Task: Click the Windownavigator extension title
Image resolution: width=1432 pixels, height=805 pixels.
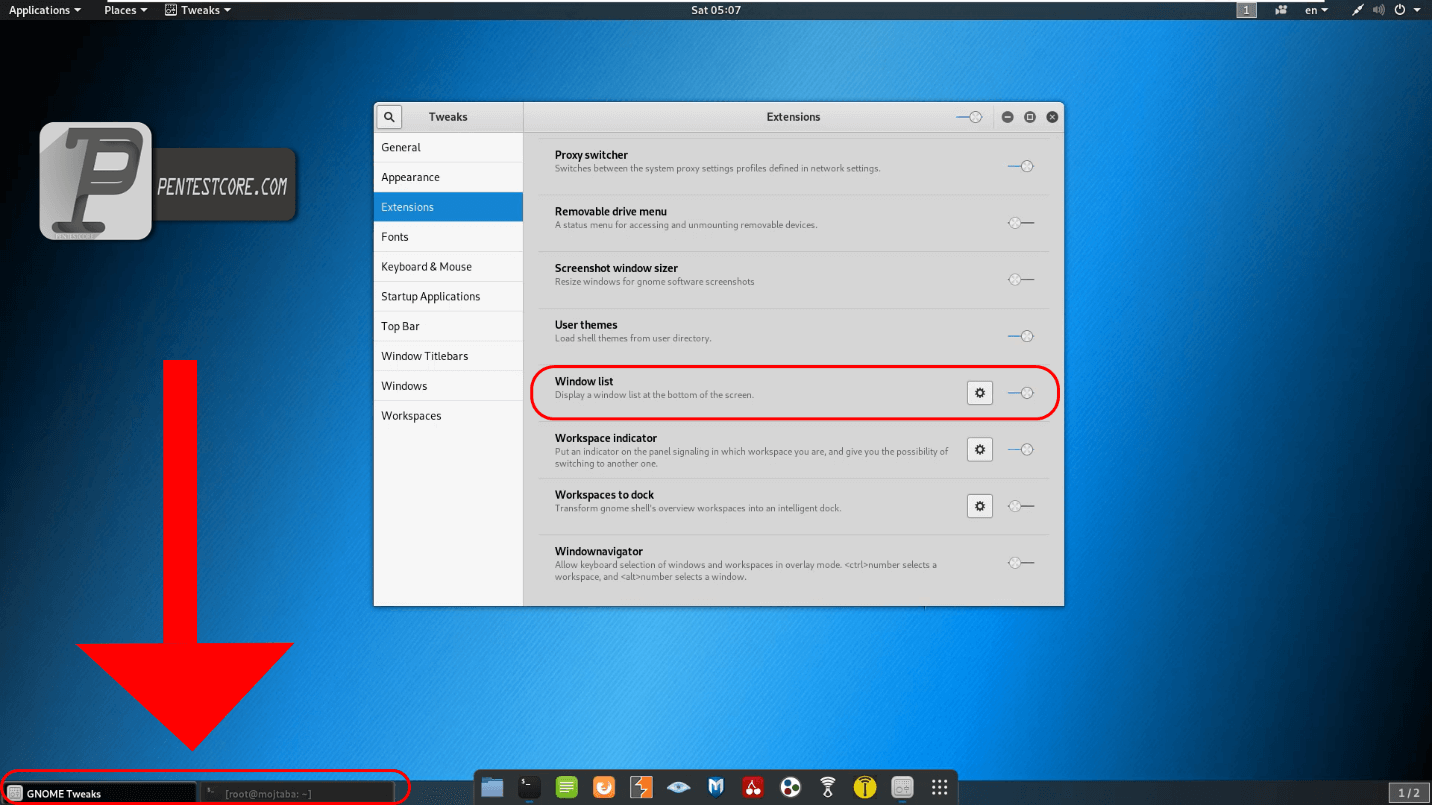Action: pyautogui.click(x=599, y=551)
